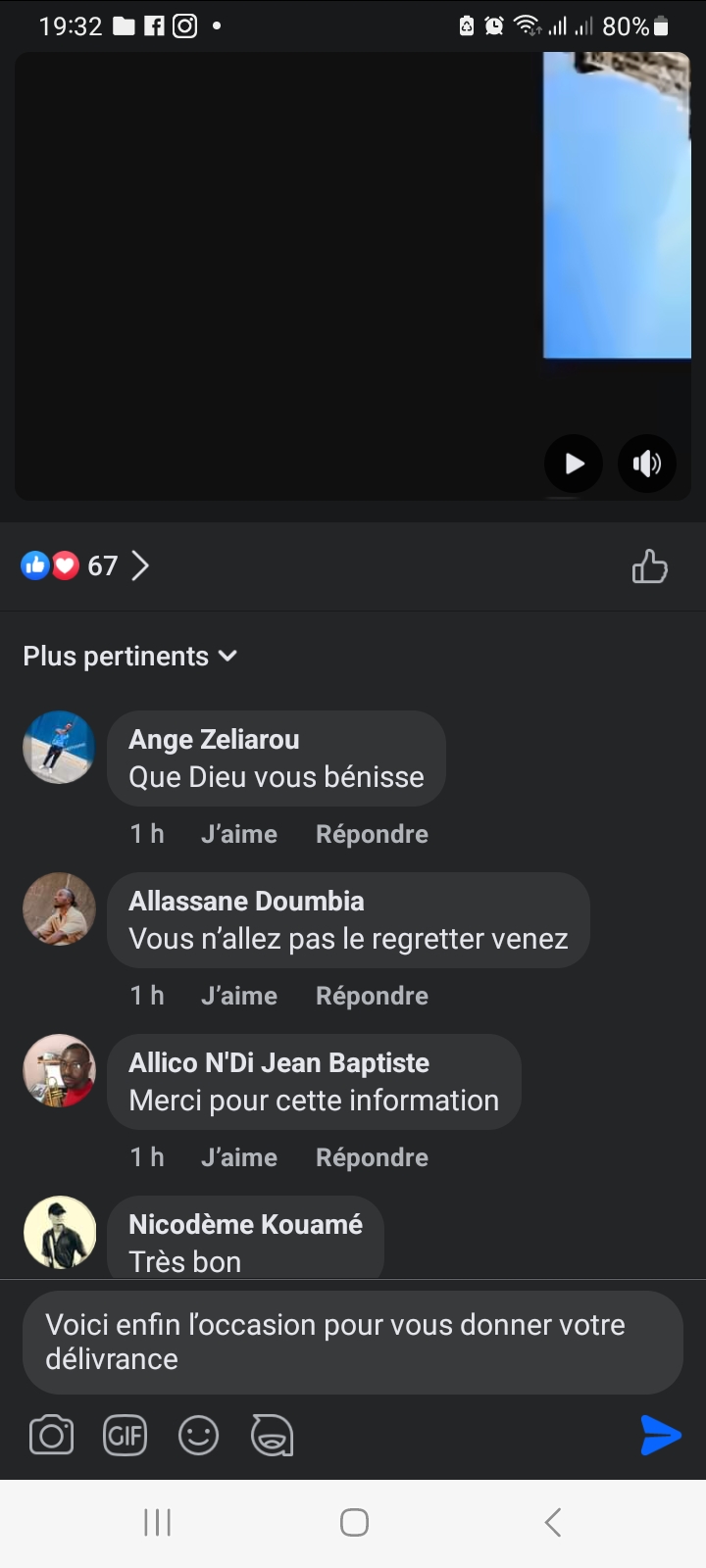Open the GIF picker
706x1568 pixels.
tap(125, 1436)
